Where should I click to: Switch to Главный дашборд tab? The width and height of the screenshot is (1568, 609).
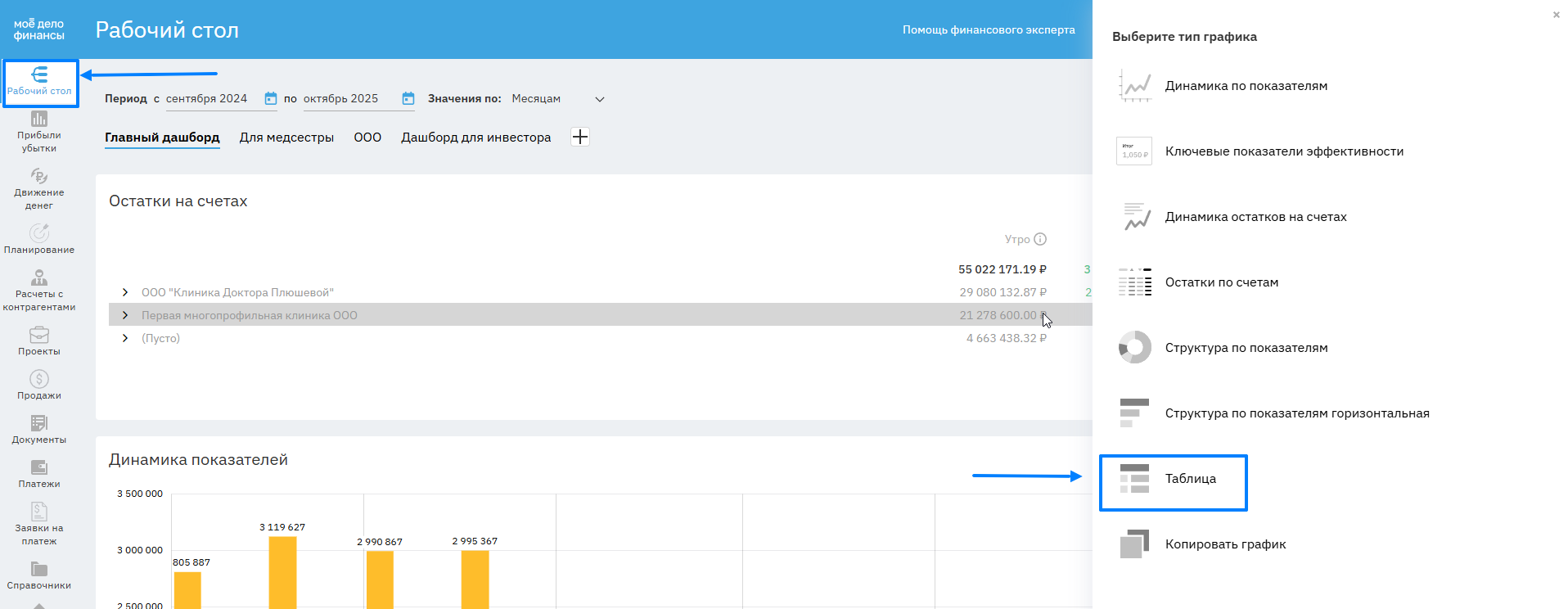[x=162, y=138]
